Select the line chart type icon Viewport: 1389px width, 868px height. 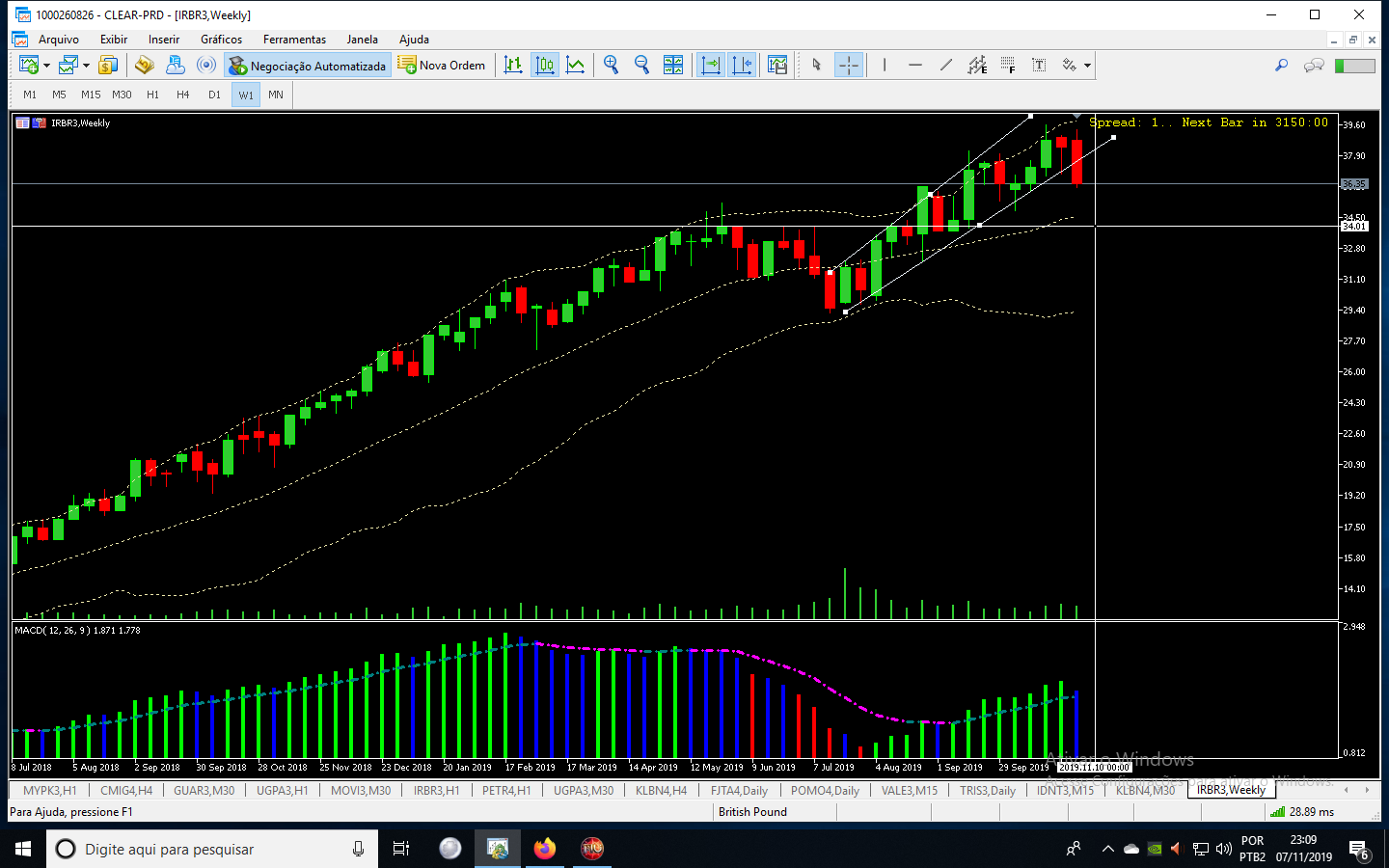tap(576, 66)
